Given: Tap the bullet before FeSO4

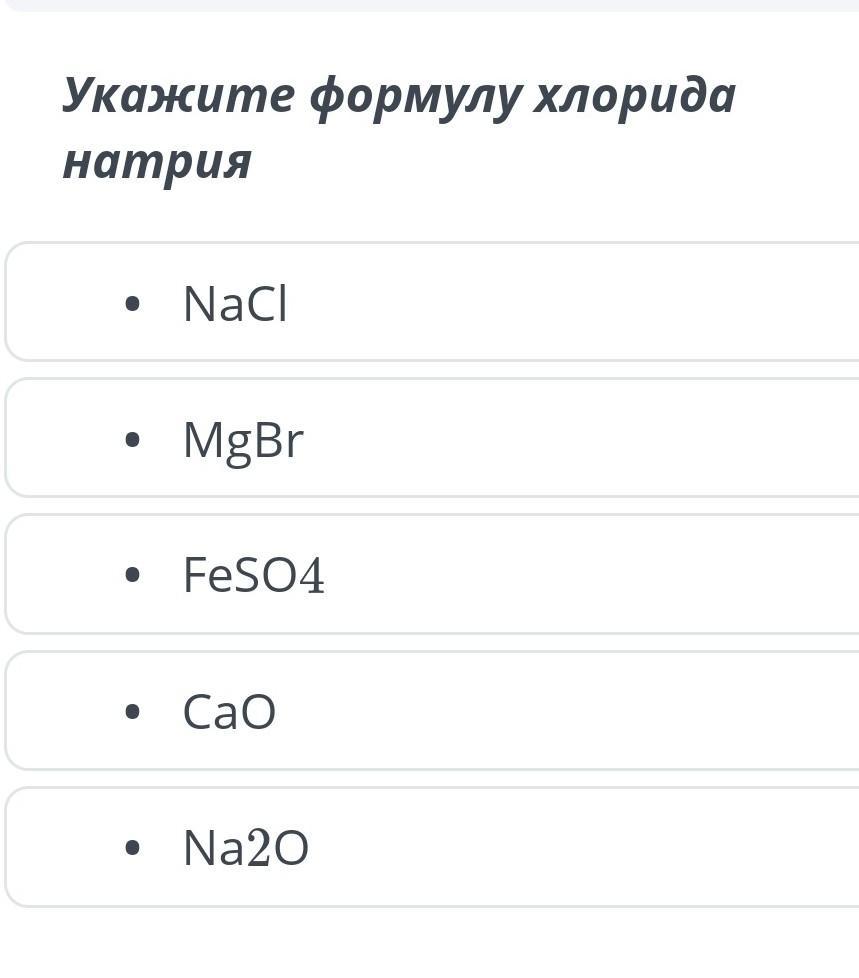Looking at the screenshot, I should coord(132,574).
